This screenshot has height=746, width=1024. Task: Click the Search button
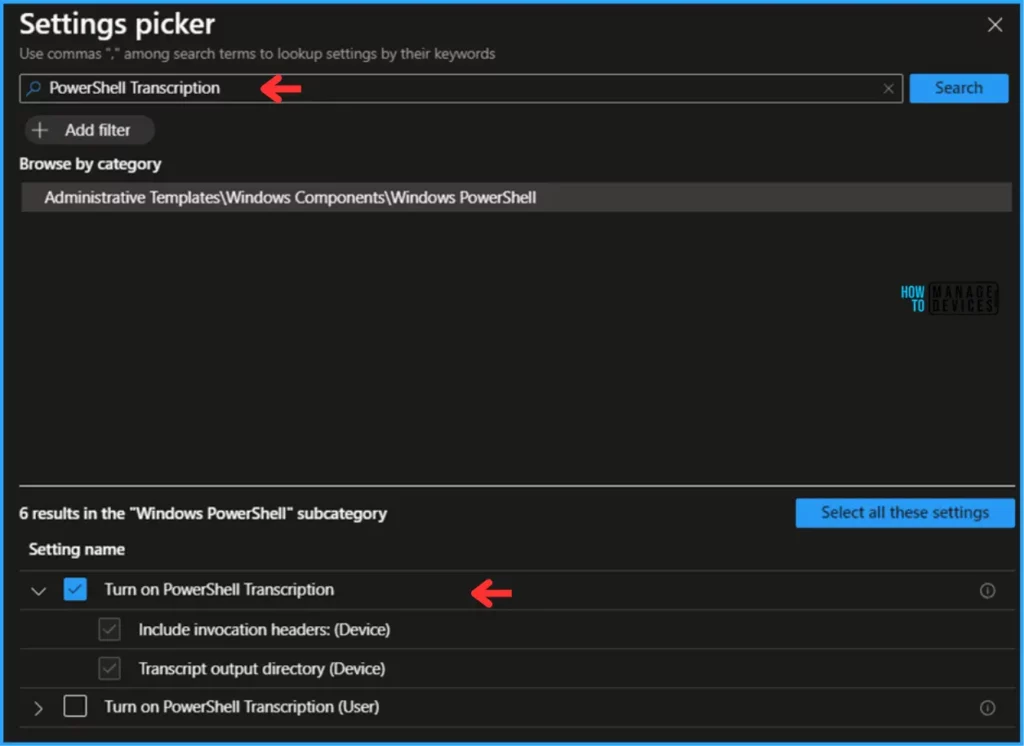tap(958, 88)
